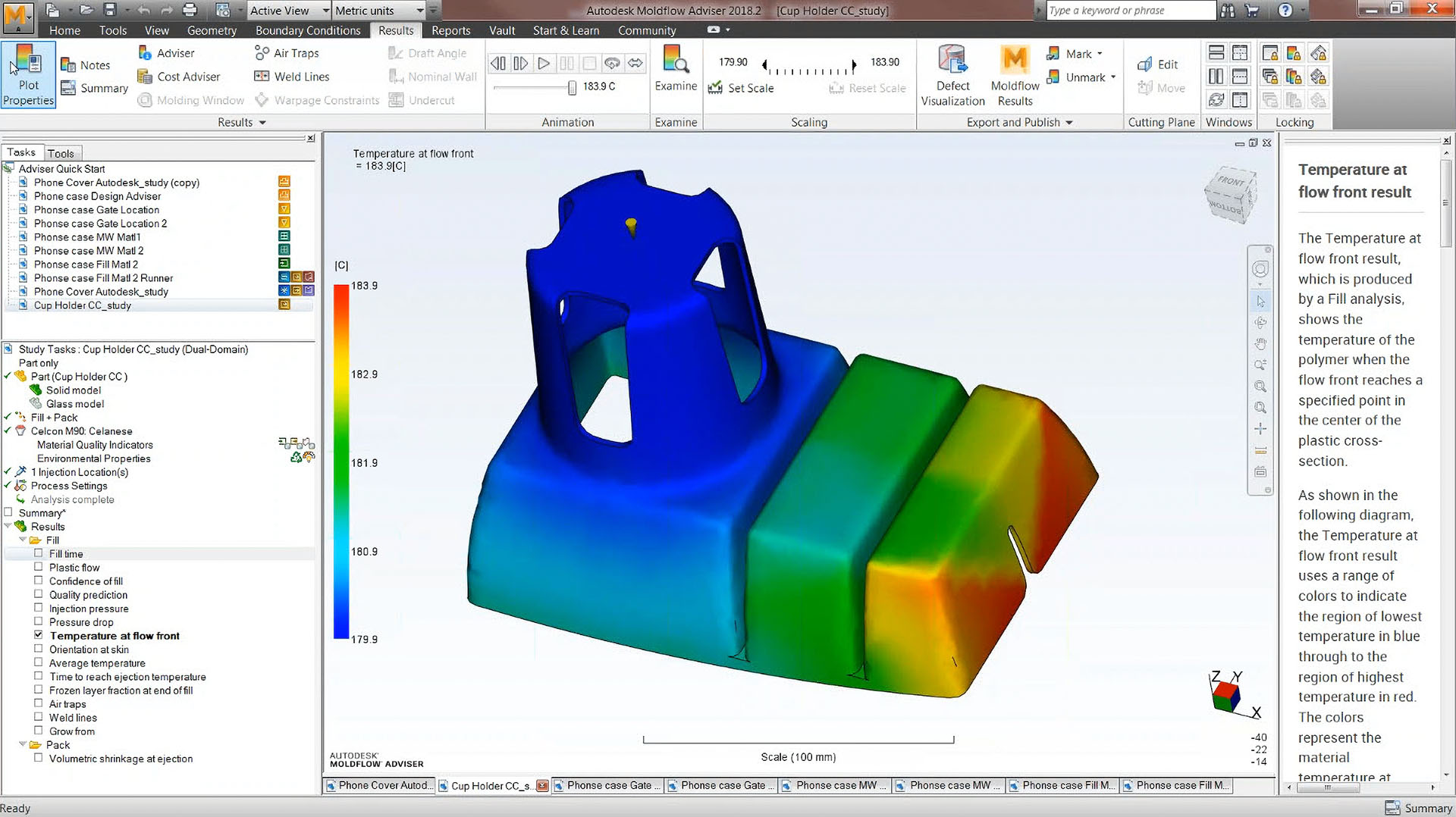Click the Set Scale button
The width and height of the screenshot is (1456, 817).
click(x=741, y=88)
